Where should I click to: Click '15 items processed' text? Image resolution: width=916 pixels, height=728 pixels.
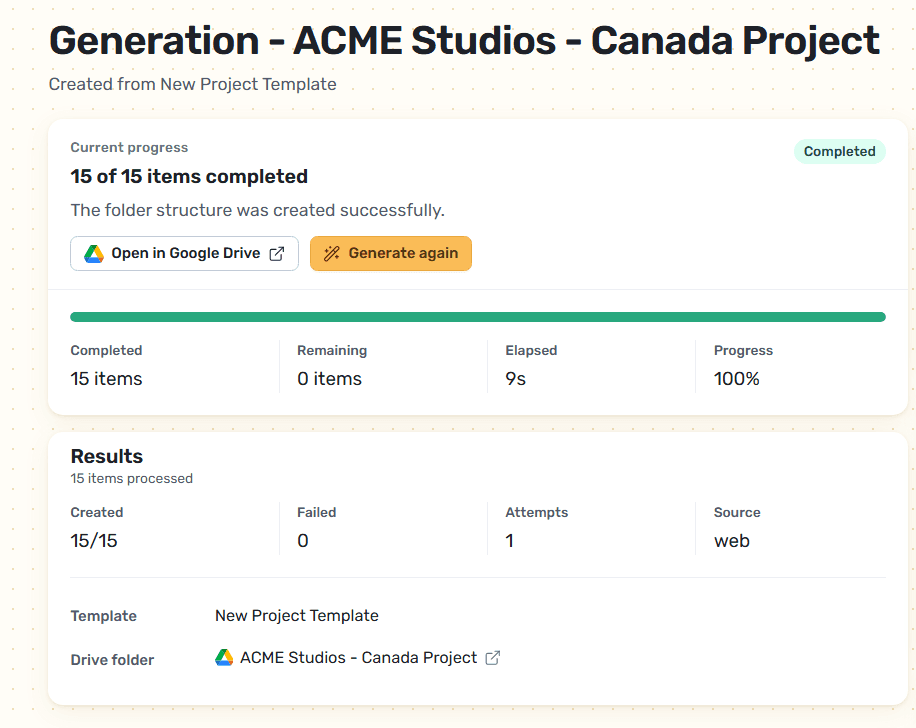click(131, 479)
